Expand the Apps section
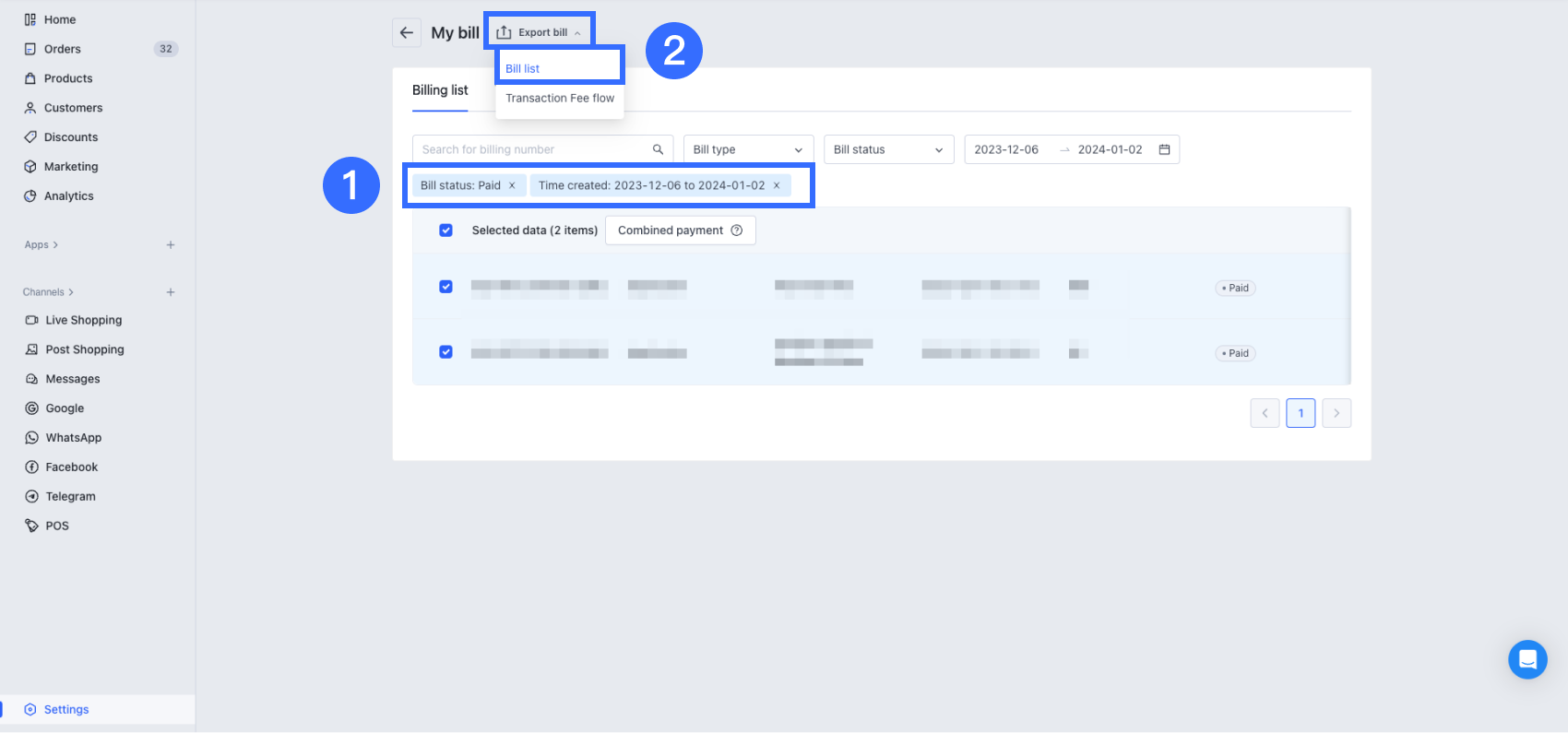The height and width of the screenshot is (733, 1568). [42, 245]
